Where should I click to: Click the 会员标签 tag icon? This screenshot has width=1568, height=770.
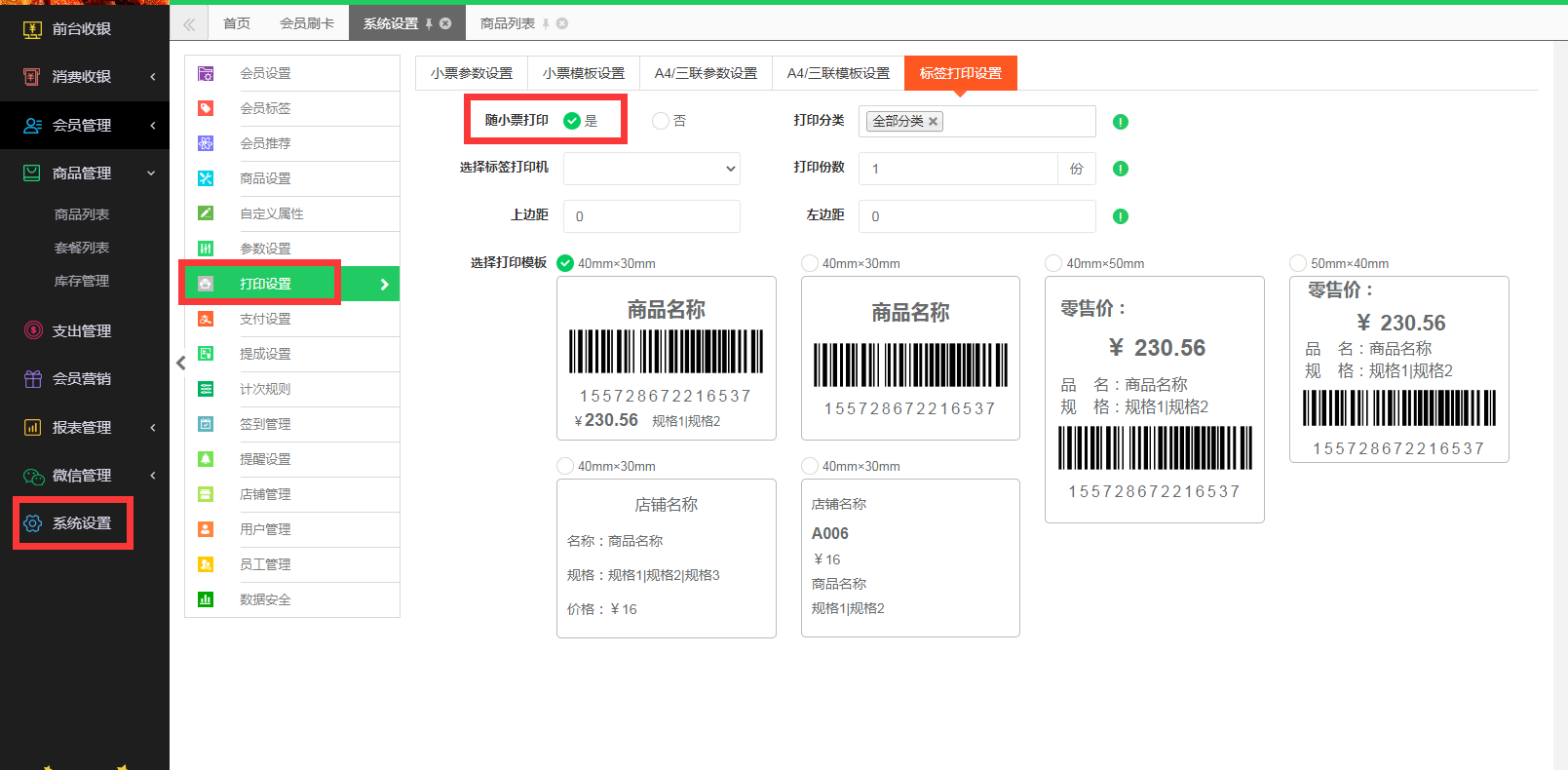206,108
